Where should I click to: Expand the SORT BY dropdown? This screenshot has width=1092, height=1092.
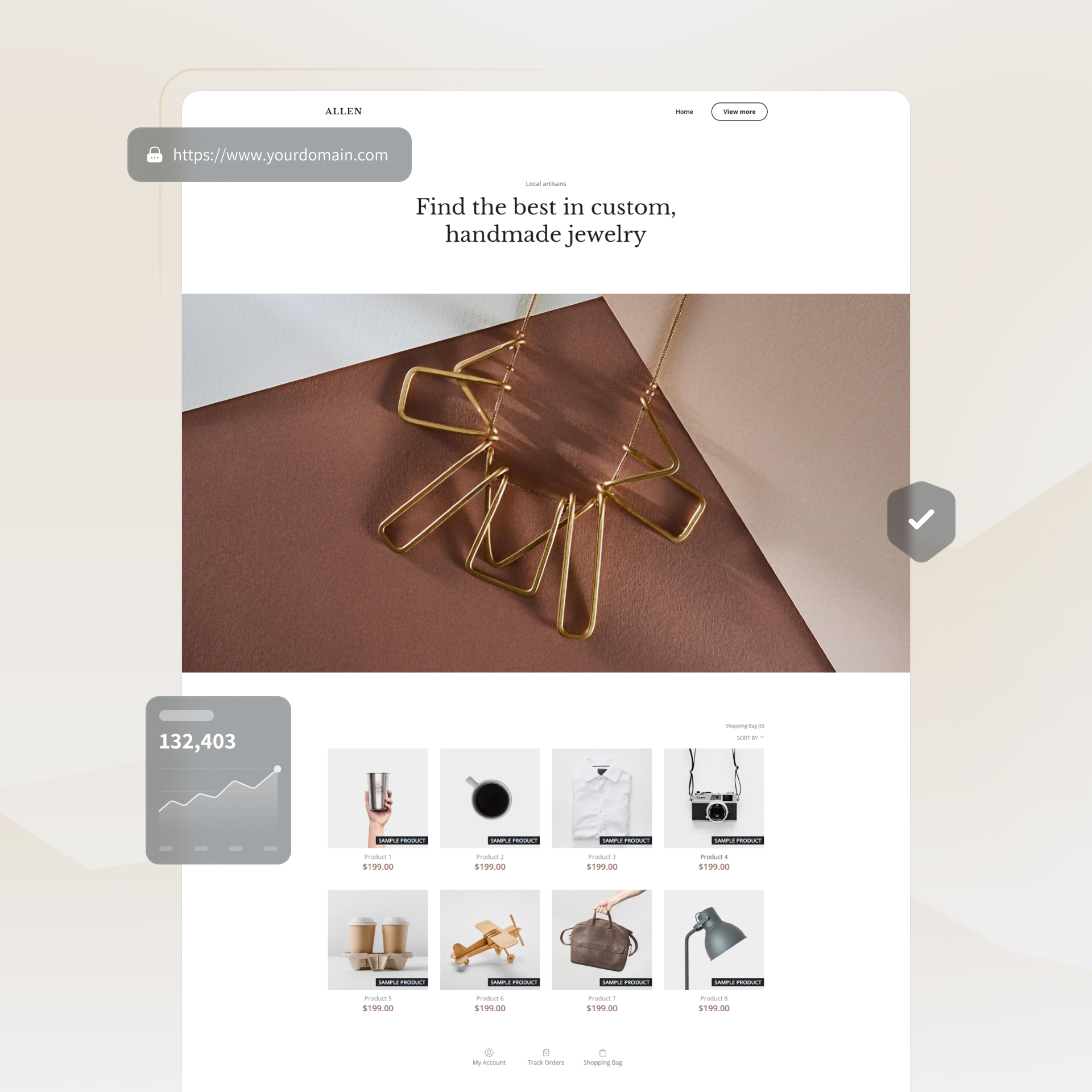coord(749,737)
